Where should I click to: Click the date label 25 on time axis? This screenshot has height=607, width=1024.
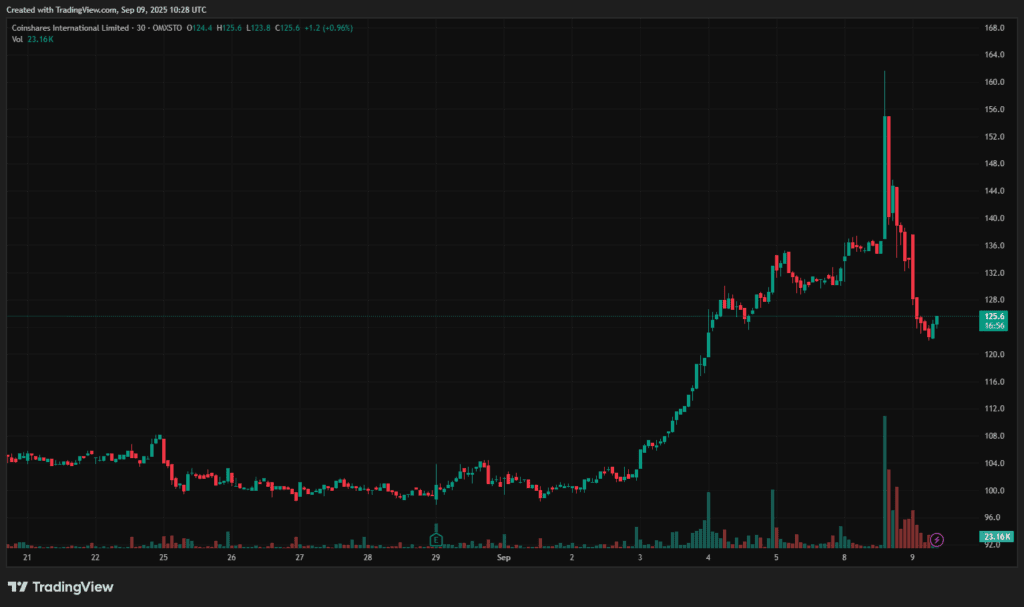pyautogui.click(x=163, y=557)
